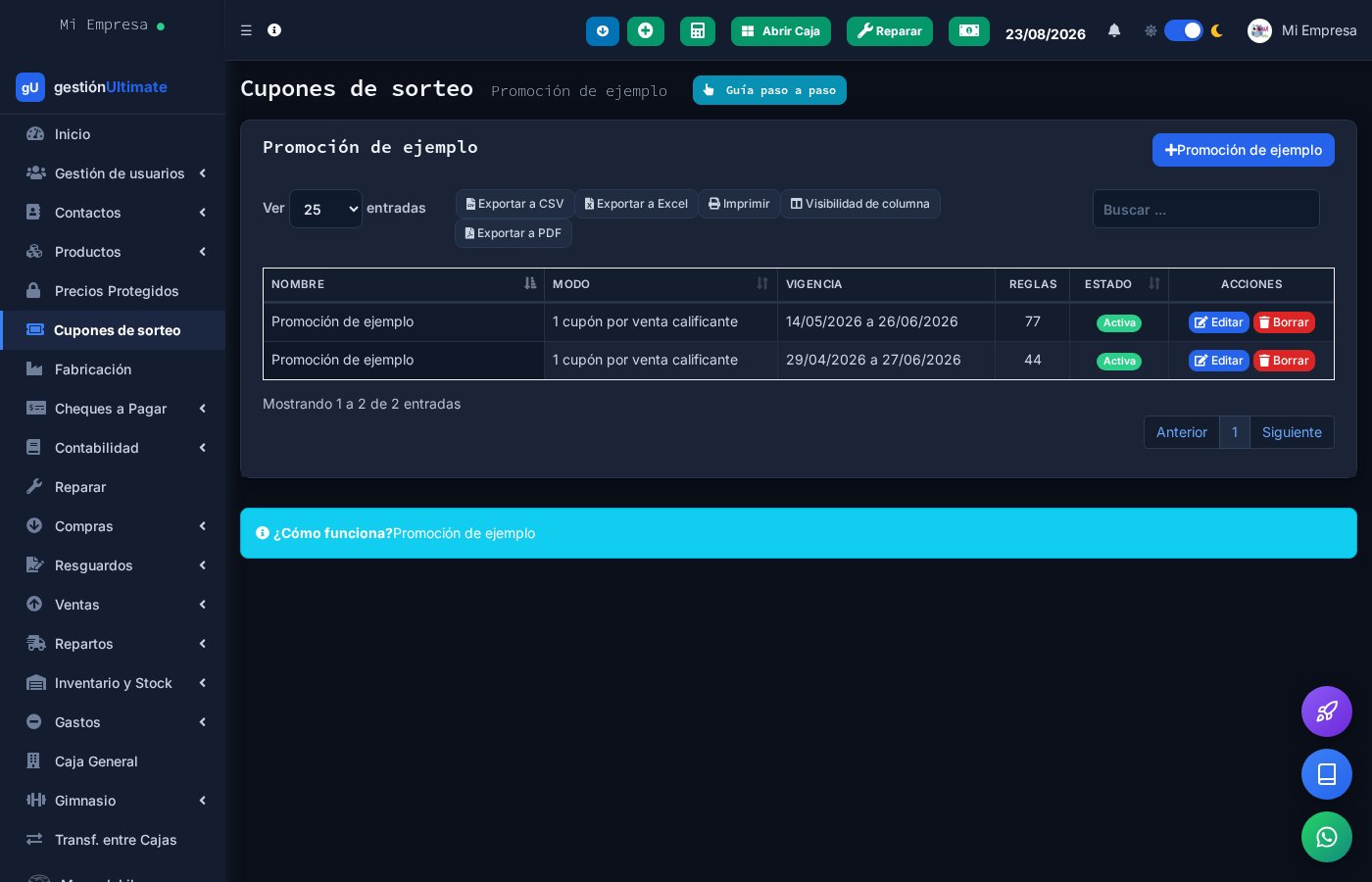The width and height of the screenshot is (1372, 882).
Task: Click the purple rocket floating button
Action: (x=1327, y=711)
